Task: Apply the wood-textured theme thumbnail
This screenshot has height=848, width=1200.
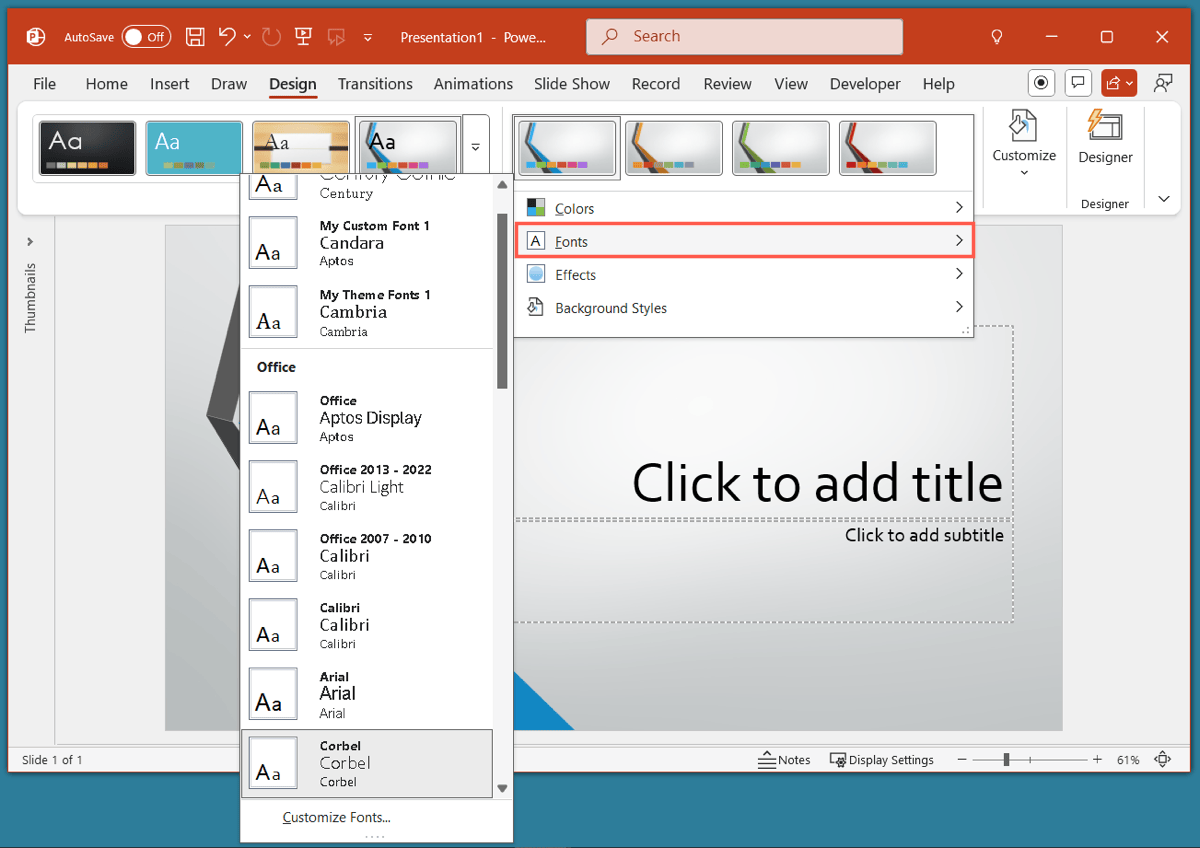Action: click(301, 148)
